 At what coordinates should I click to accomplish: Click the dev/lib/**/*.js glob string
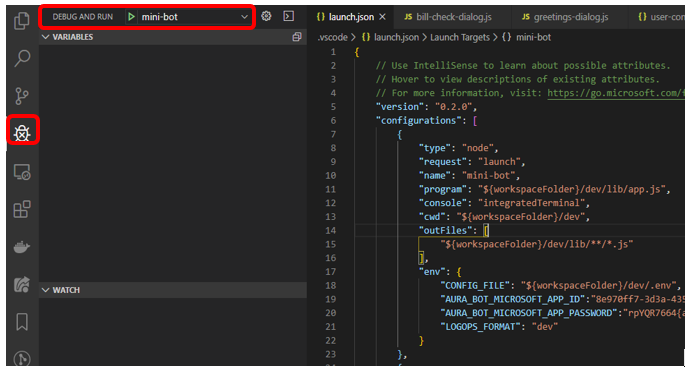pyautogui.click(x=537, y=244)
